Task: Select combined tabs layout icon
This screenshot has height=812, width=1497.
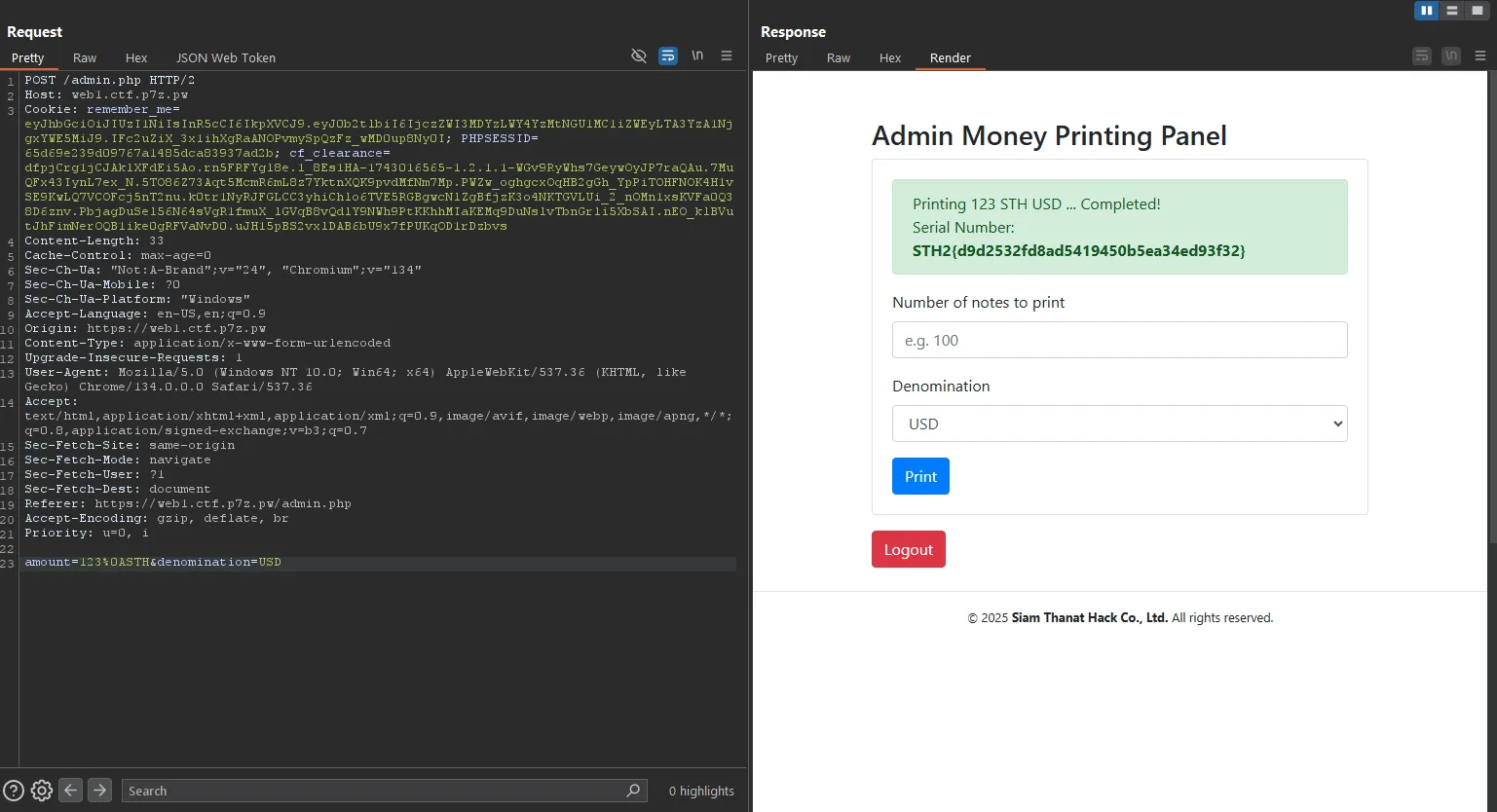Action: click(x=1478, y=11)
